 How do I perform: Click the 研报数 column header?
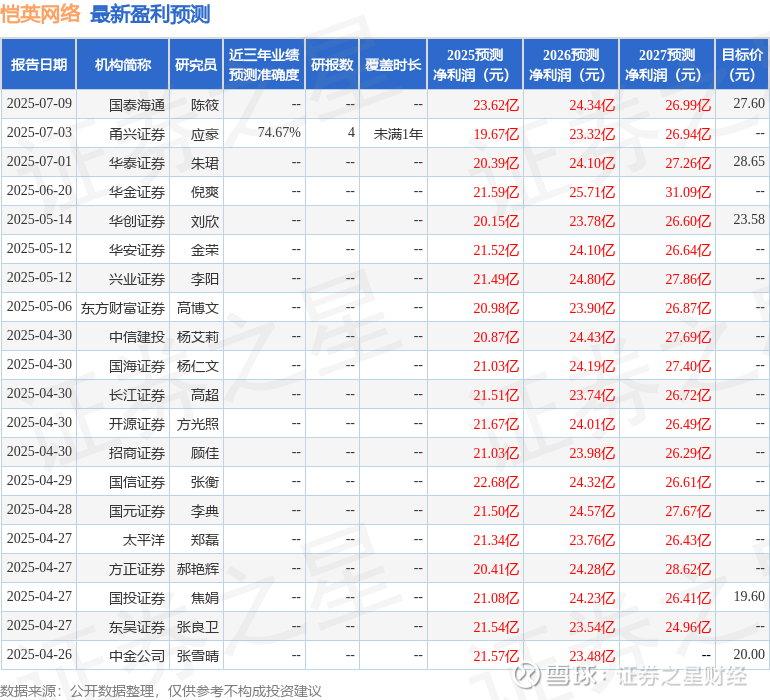(x=332, y=64)
